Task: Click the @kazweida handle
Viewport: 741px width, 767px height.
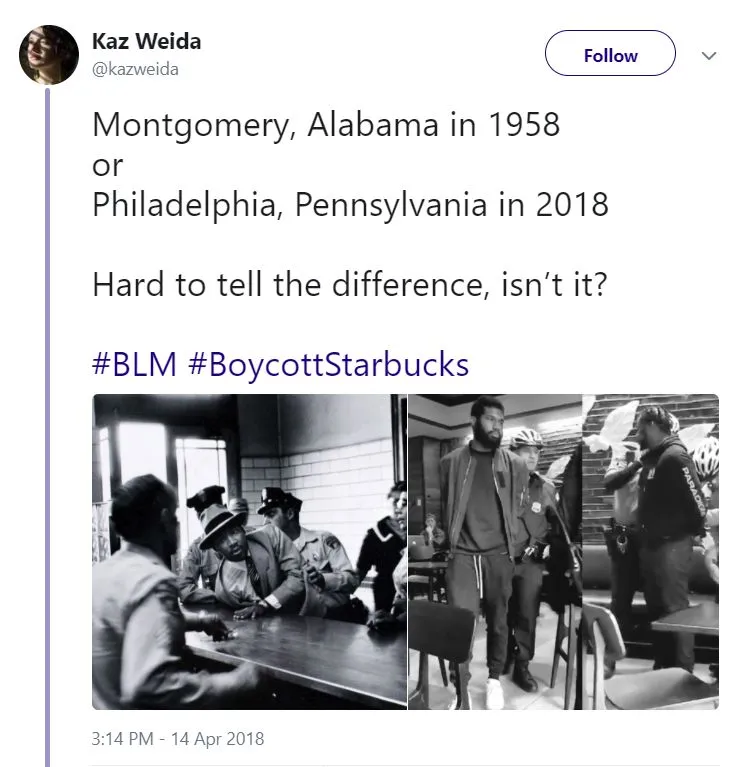Action: tap(134, 68)
